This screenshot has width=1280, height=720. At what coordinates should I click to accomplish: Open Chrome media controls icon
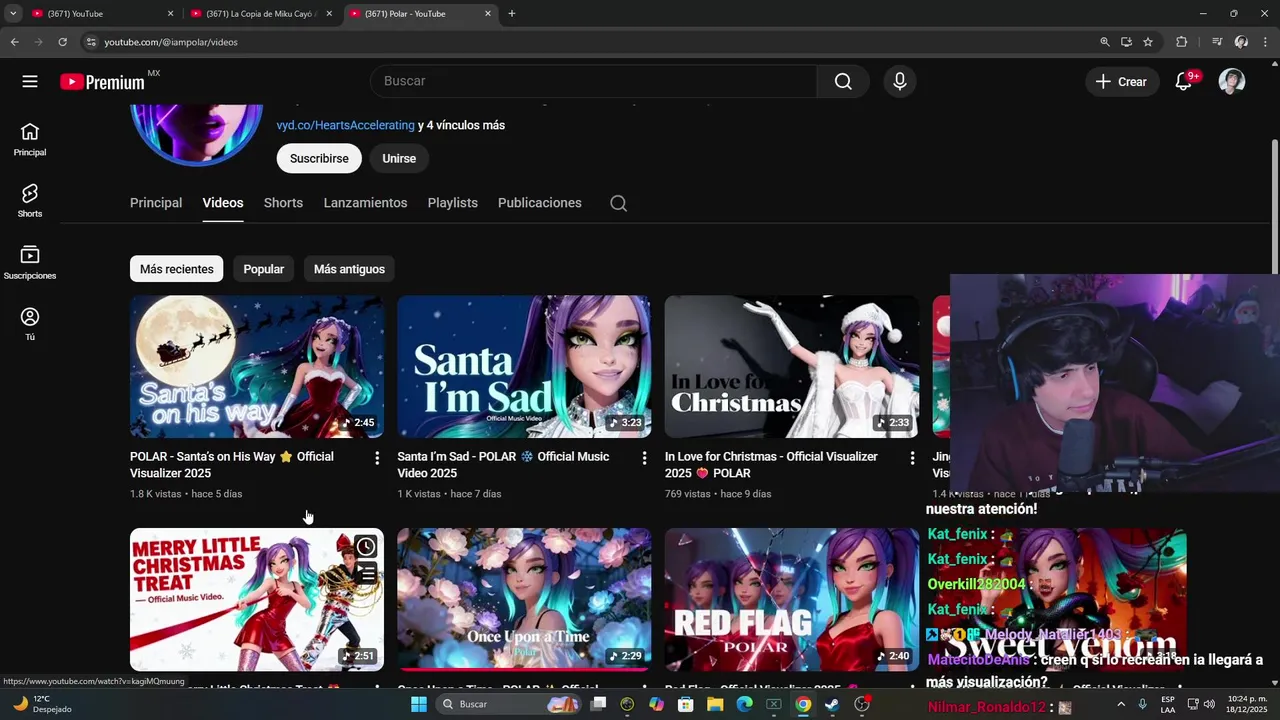tap(1217, 42)
